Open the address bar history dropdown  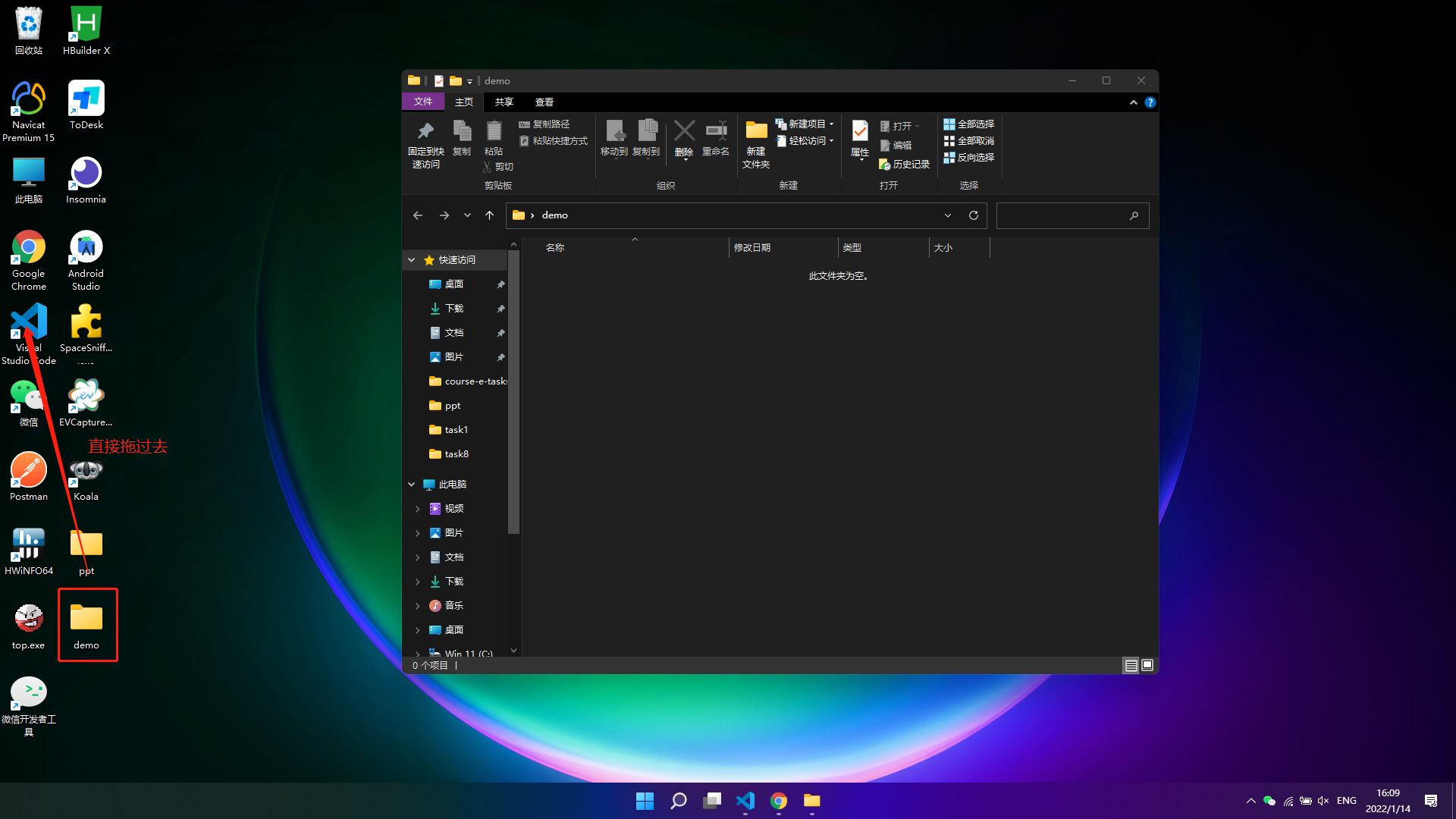[x=948, y=215]
